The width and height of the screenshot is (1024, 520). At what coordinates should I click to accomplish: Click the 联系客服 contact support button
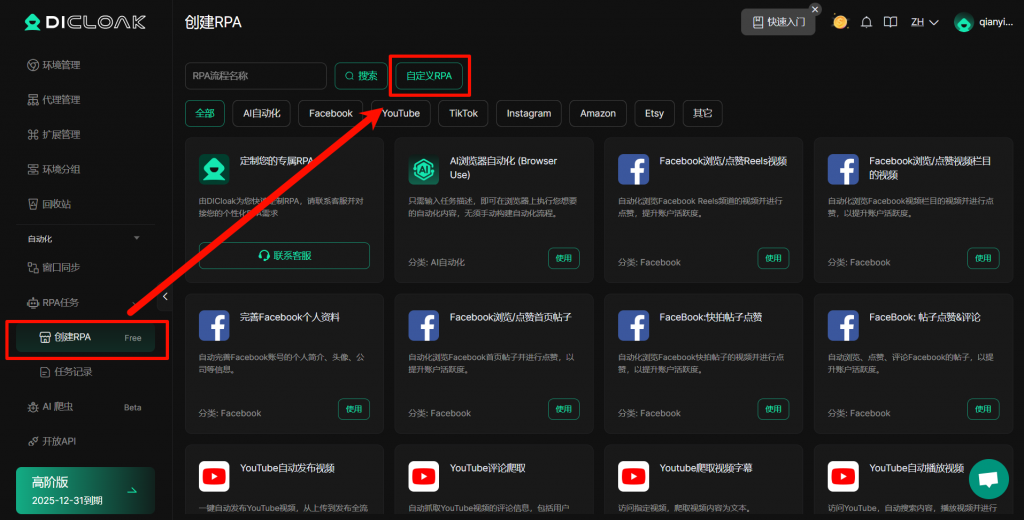coord(284,255)
